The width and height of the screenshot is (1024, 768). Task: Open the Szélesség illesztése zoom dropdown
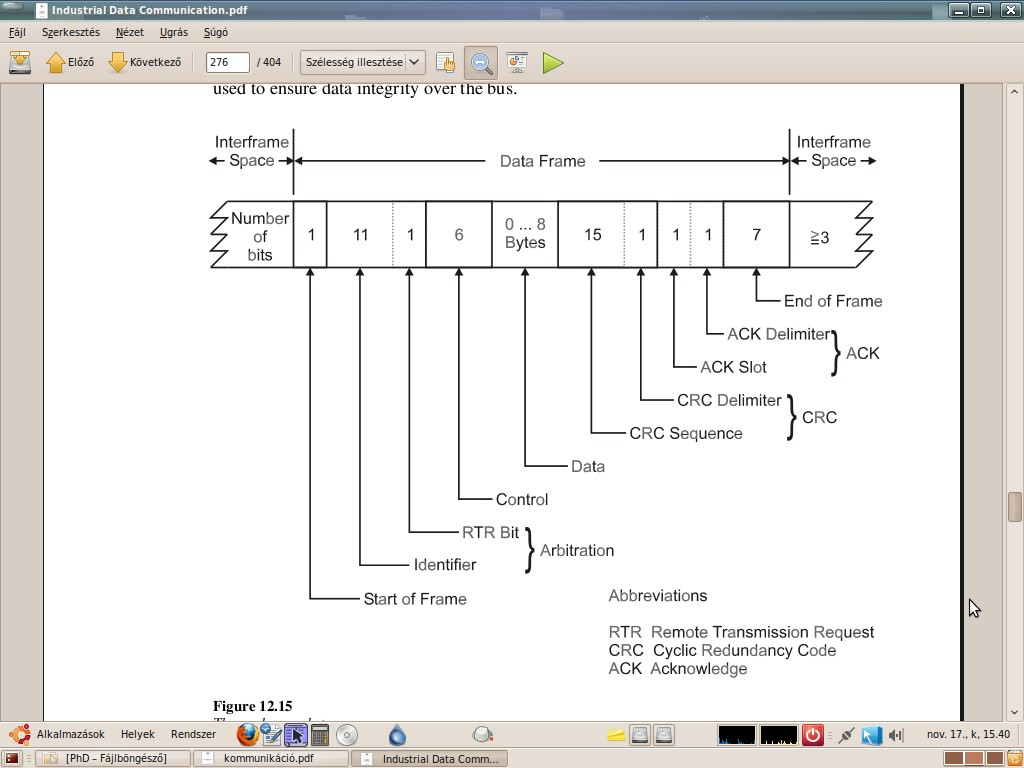coord(362,62)
